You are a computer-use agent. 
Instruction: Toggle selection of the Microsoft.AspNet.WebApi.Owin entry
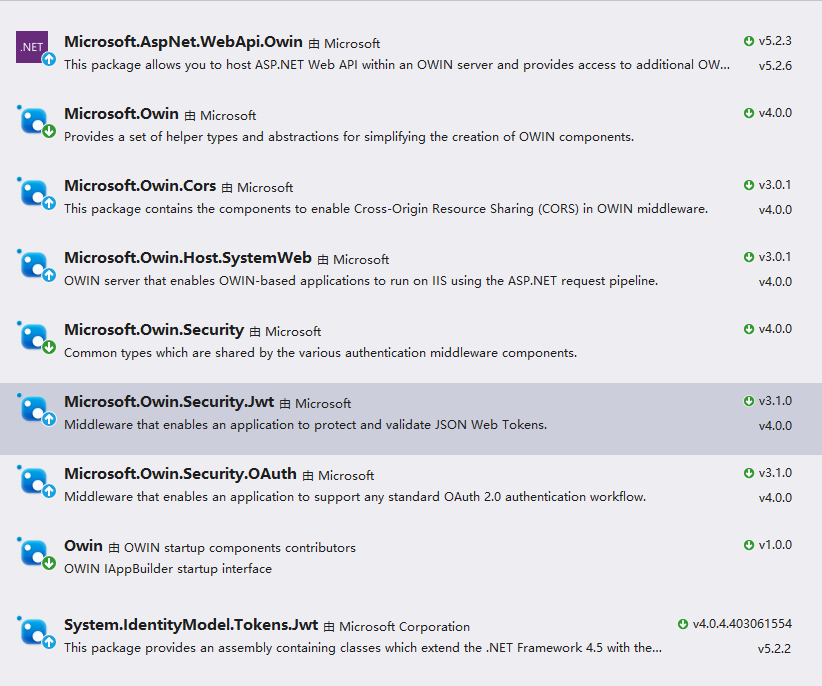pyautogui.click(x=400, y=55)
